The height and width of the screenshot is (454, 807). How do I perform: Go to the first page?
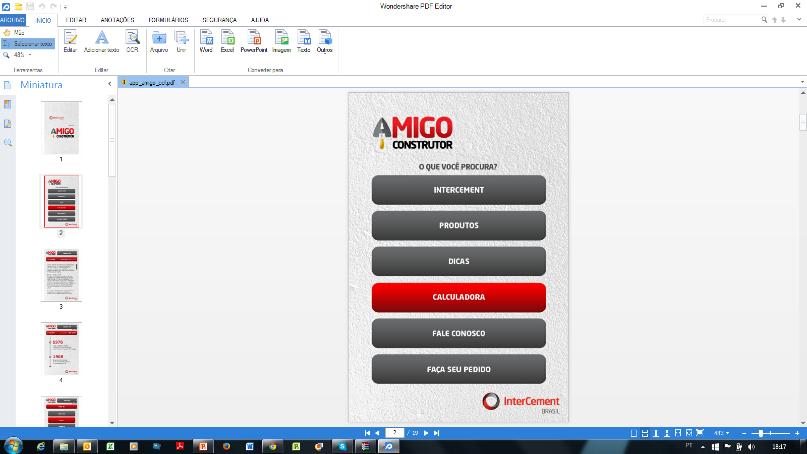click(x=367, y=433)
